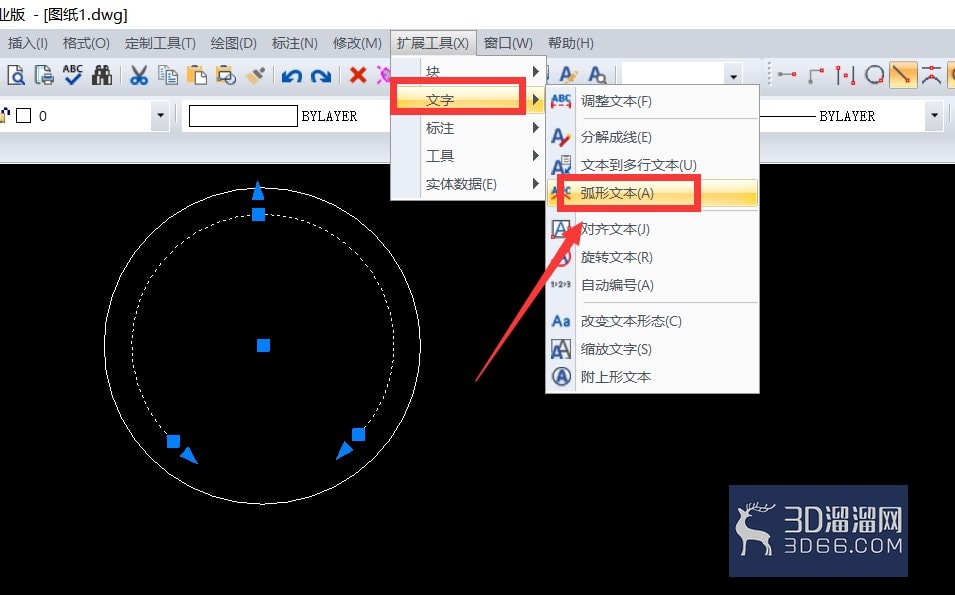Image resolution: width=955 pixels, height=595 pixels.
Task: Run ABC spell check tool
Action: pos(72,75)
